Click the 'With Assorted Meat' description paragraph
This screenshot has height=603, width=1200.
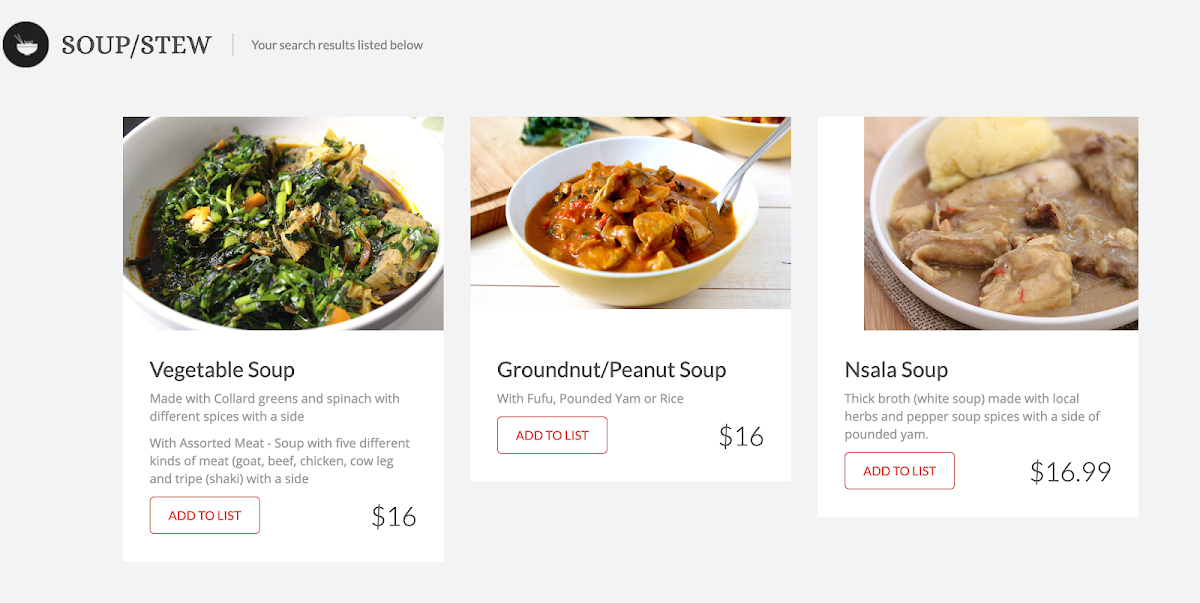tap(280, 461)
